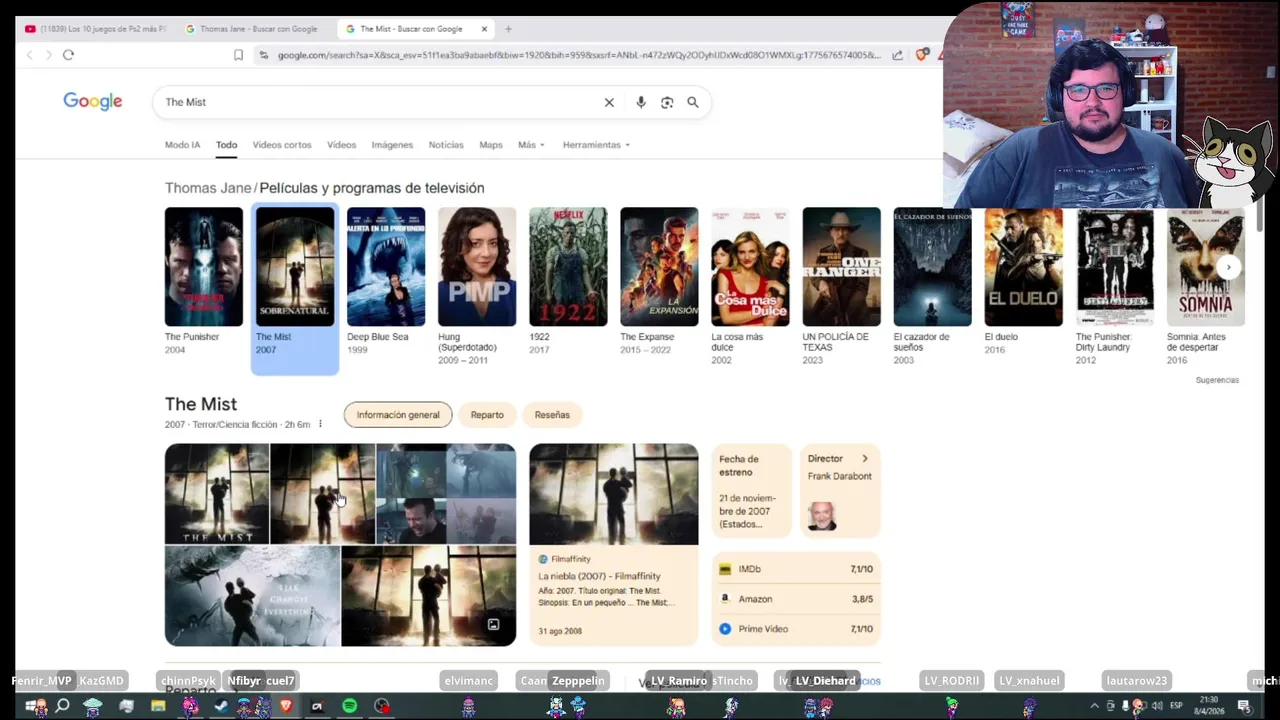Open the 'Fecha de estreno' card
Image resolution: width=1280 pixels, height=720 pixels.
[x=752, y=491]
